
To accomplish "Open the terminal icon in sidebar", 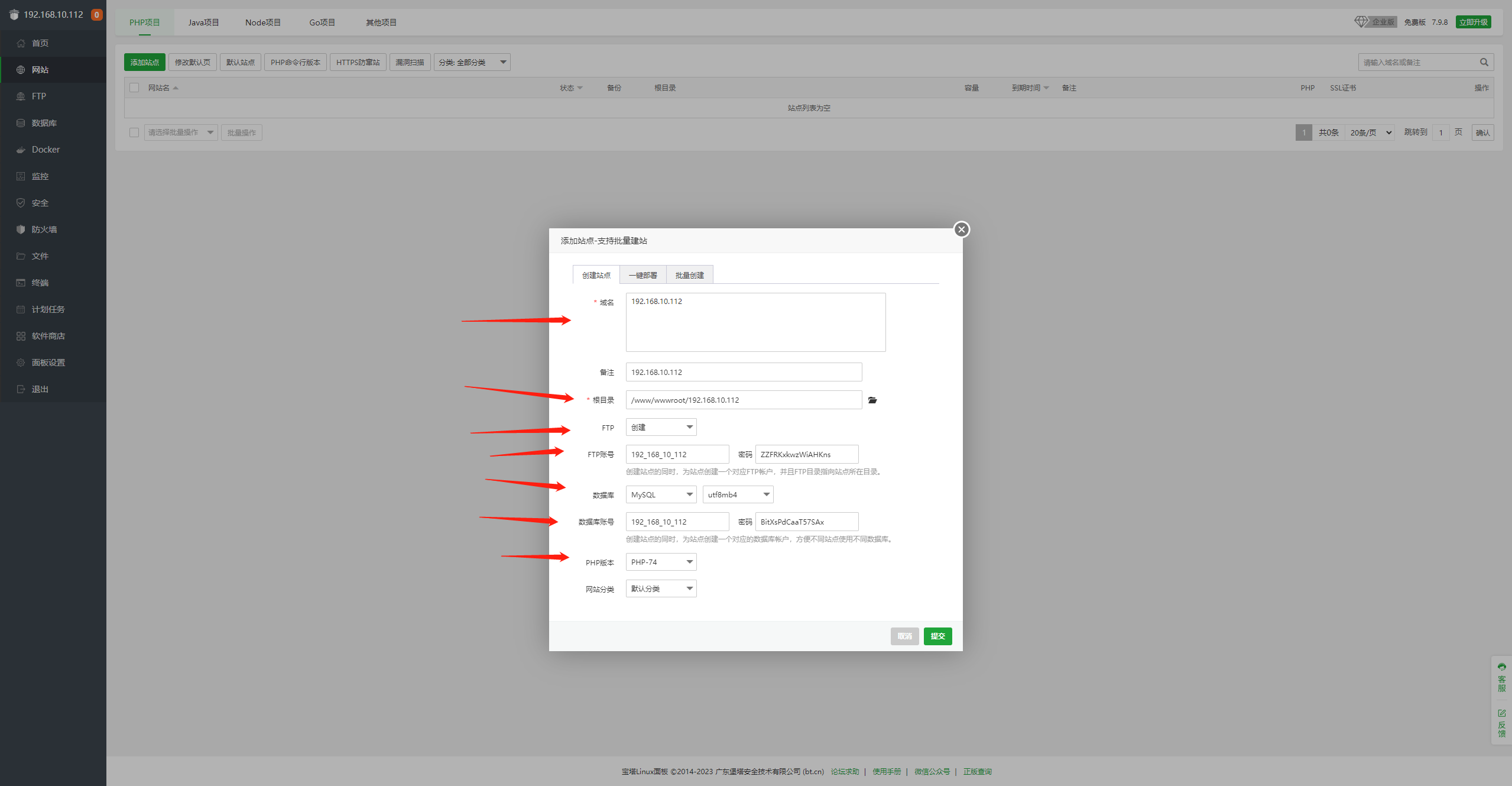I will (x=21, y=283).
